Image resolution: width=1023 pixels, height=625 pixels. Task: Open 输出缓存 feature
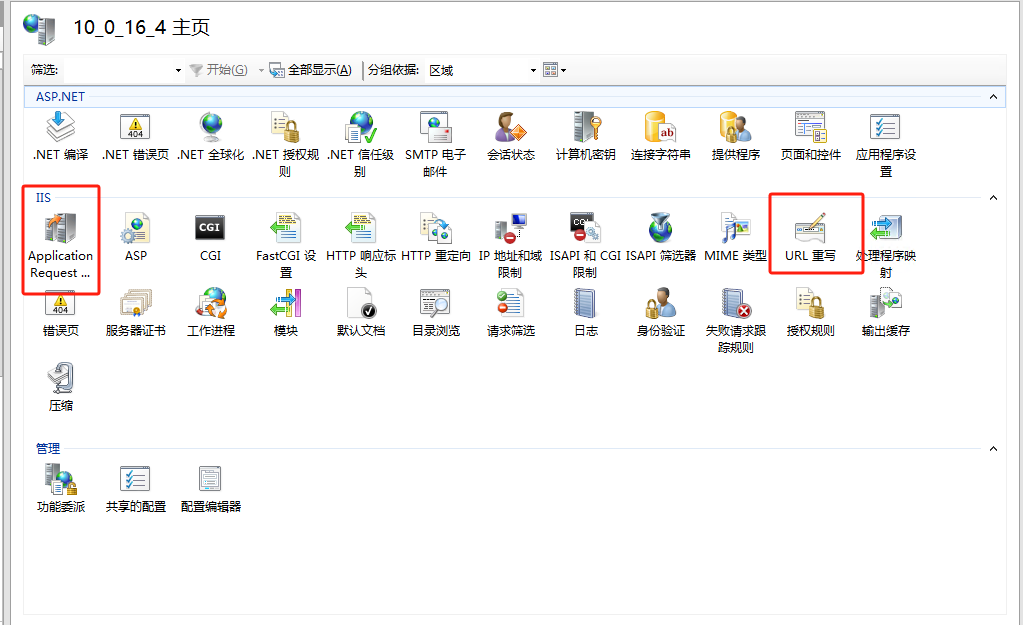coord(885,313)
